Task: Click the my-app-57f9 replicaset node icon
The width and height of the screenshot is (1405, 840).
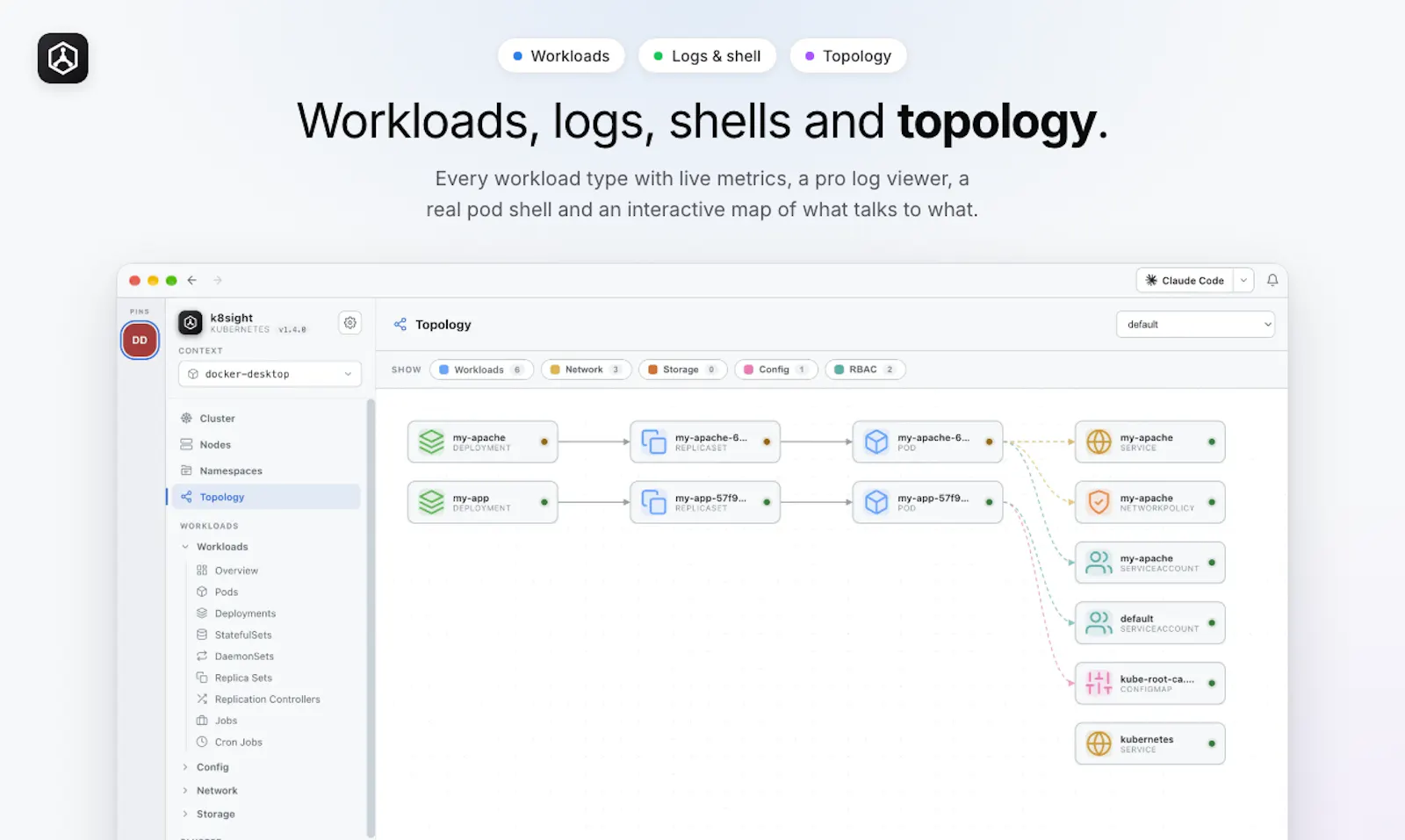Action: coord(653,502)
